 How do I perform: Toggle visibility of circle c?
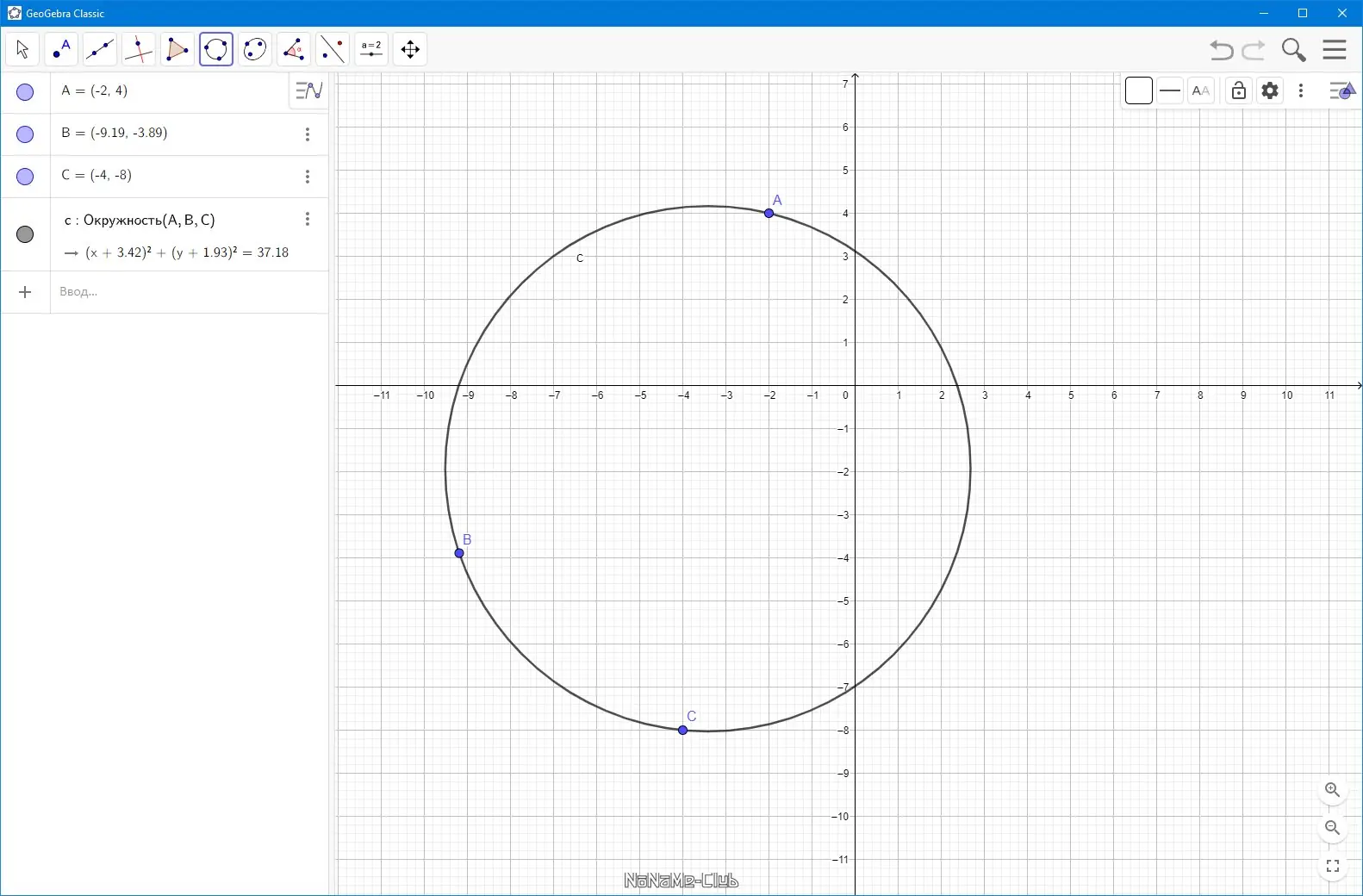click(25, 234)
